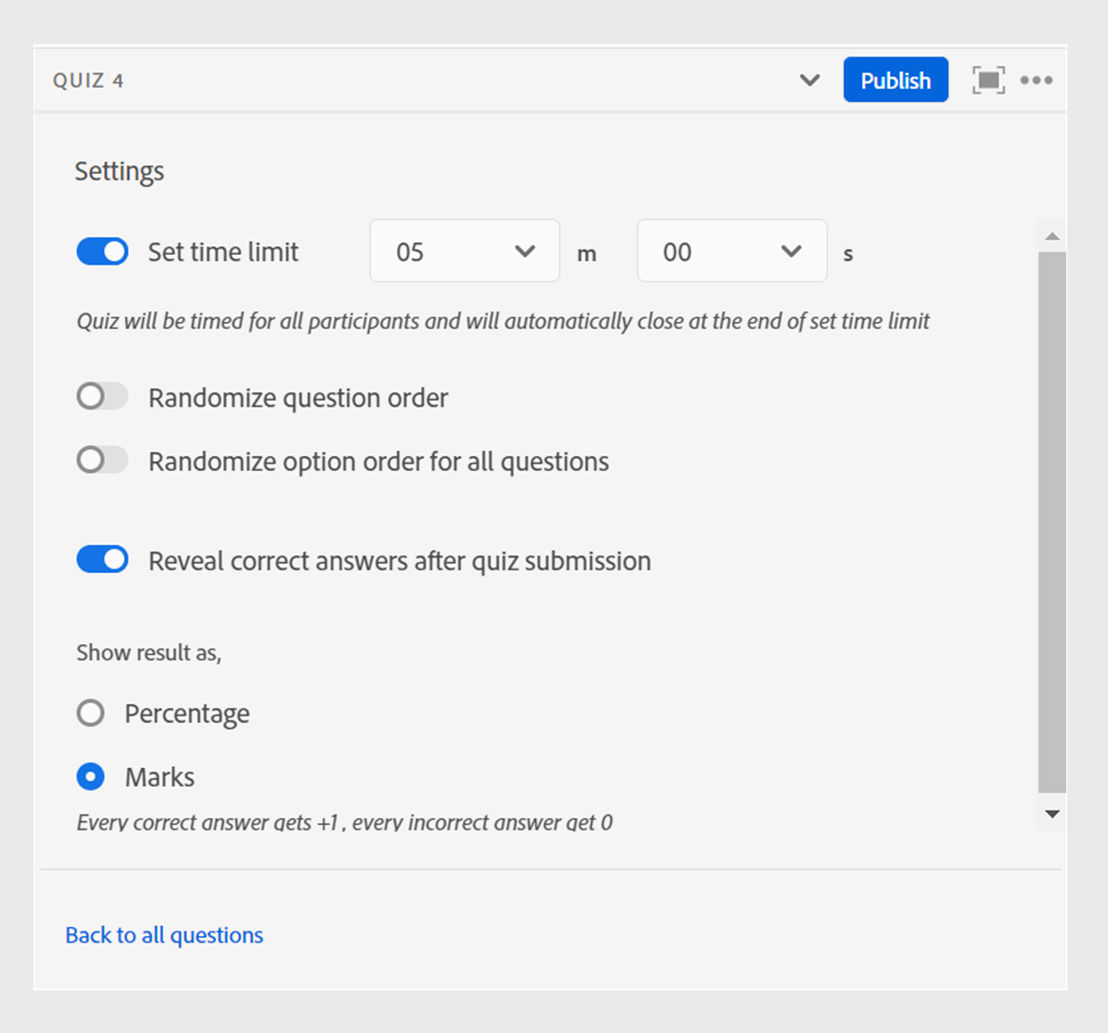Enable Randomize question order
The height and width of the screenshot is (1033, 1108).
coord(102,397)
